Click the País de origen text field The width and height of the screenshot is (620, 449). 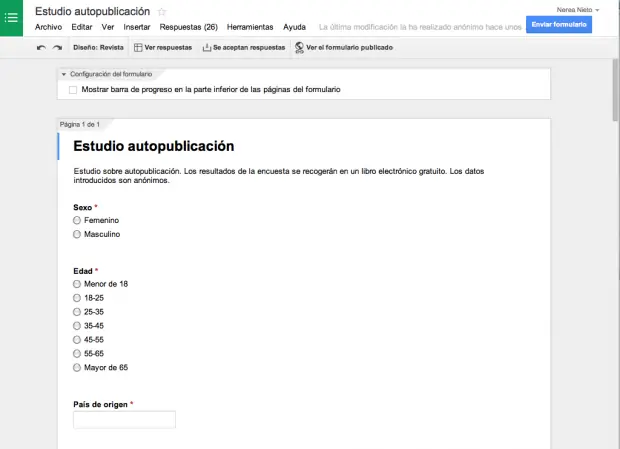click(x=125, y=420)
